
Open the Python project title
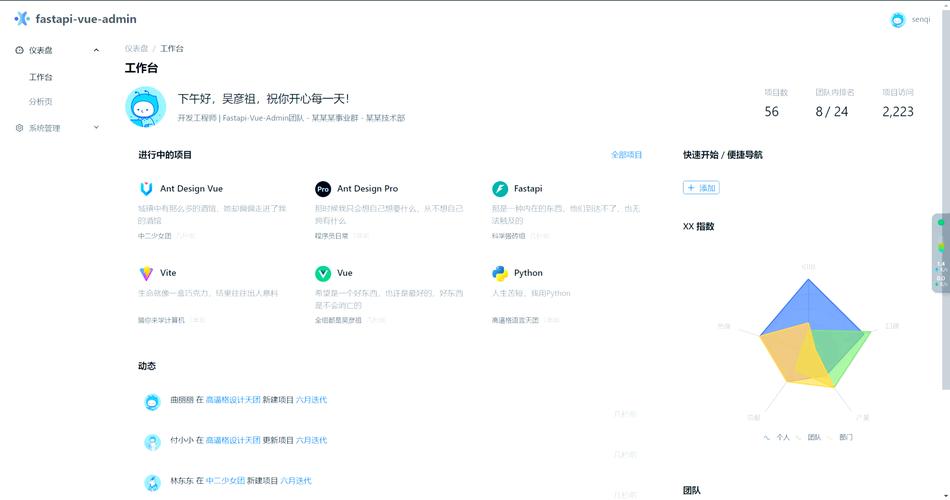coord(528,273)
